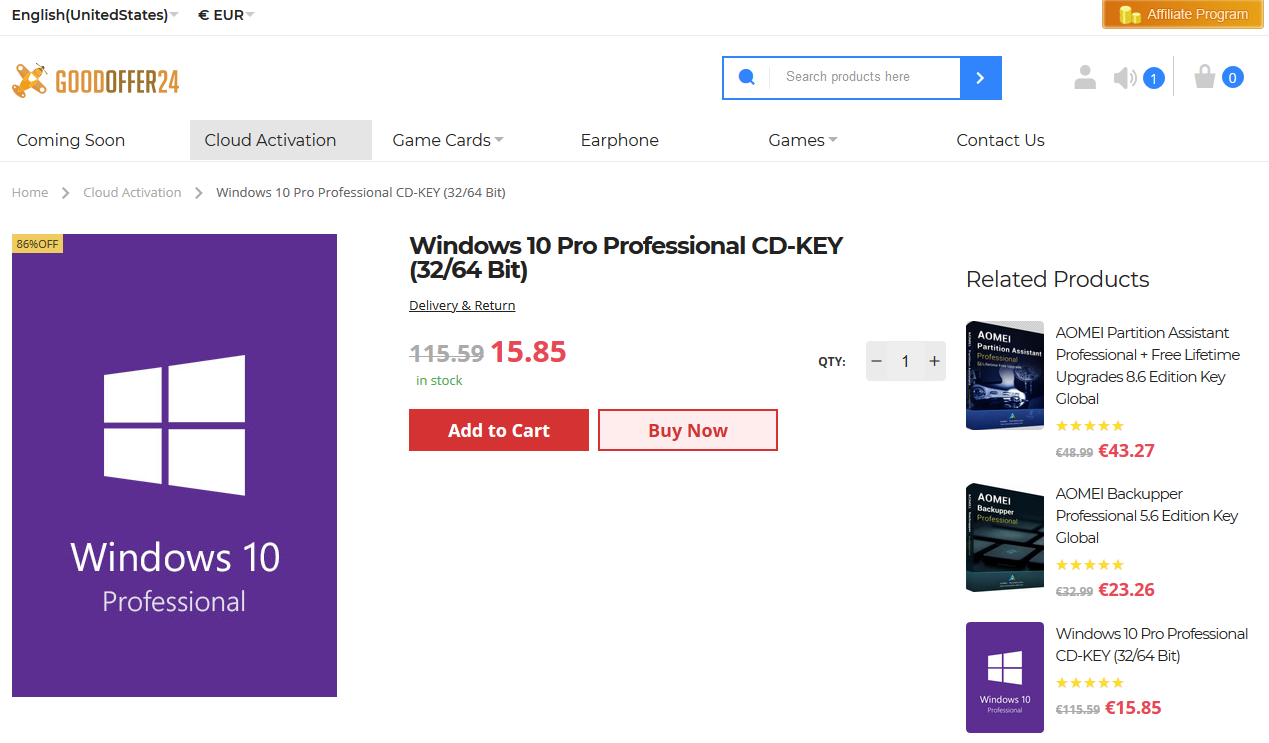Open the announcements speaker icon
This screenshot has height=743, width=1269.
coord(1125,78)
